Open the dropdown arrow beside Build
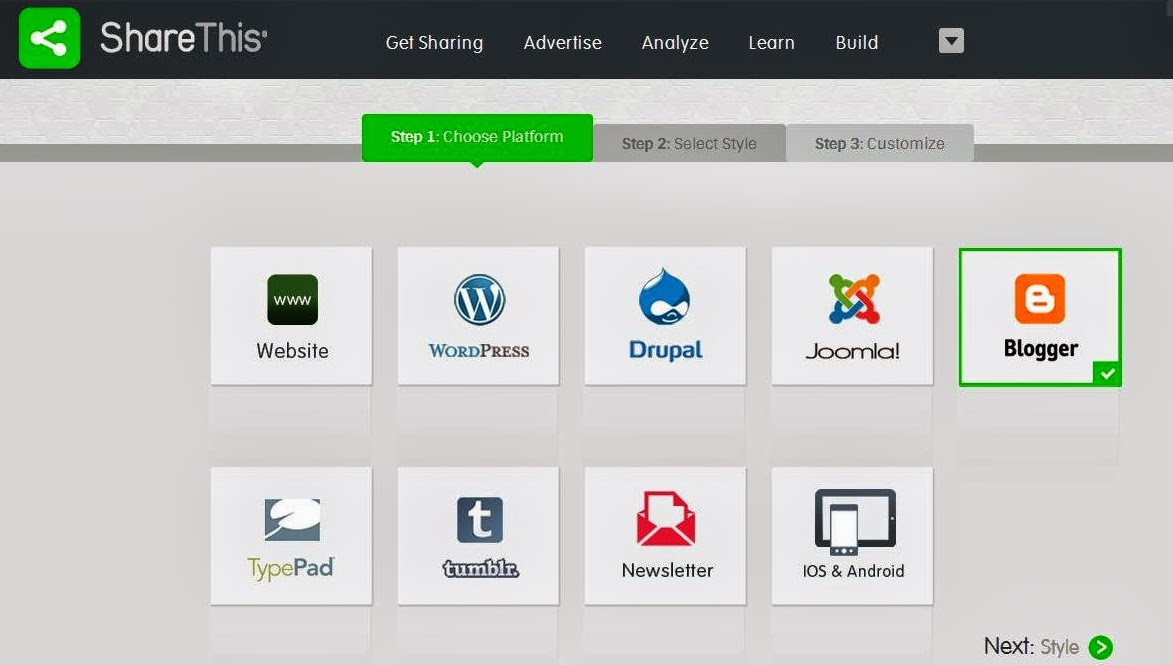Viewport: 1173px width, 665px height. click(949, 41)
